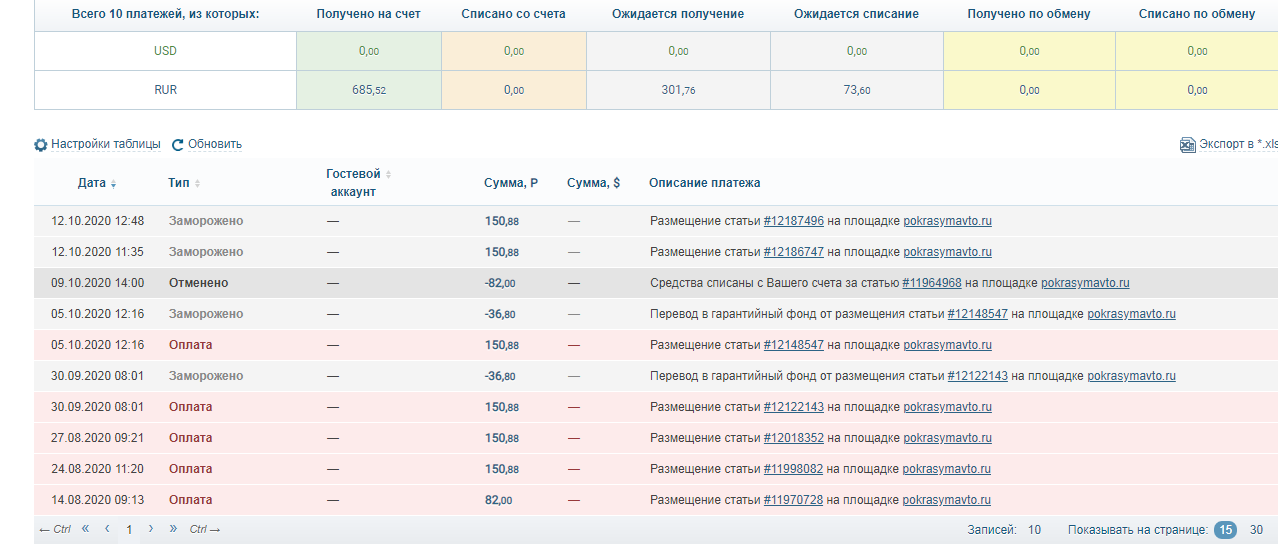Open the Настройки таблицы link

[106, 144]
